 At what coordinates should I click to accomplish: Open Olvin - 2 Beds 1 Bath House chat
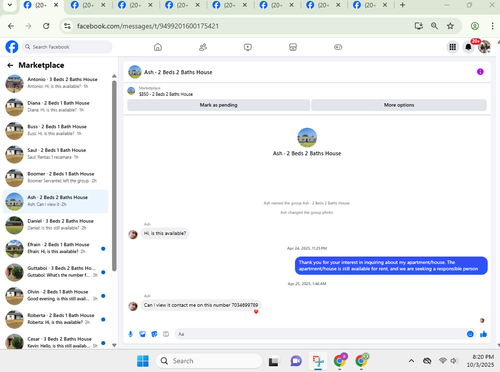coord(56,296)
